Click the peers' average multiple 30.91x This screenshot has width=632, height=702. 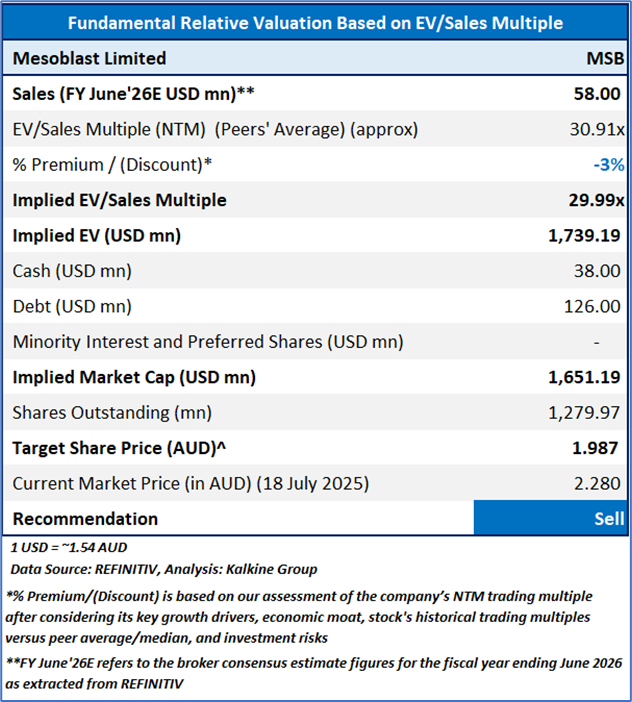coord(598,129)
